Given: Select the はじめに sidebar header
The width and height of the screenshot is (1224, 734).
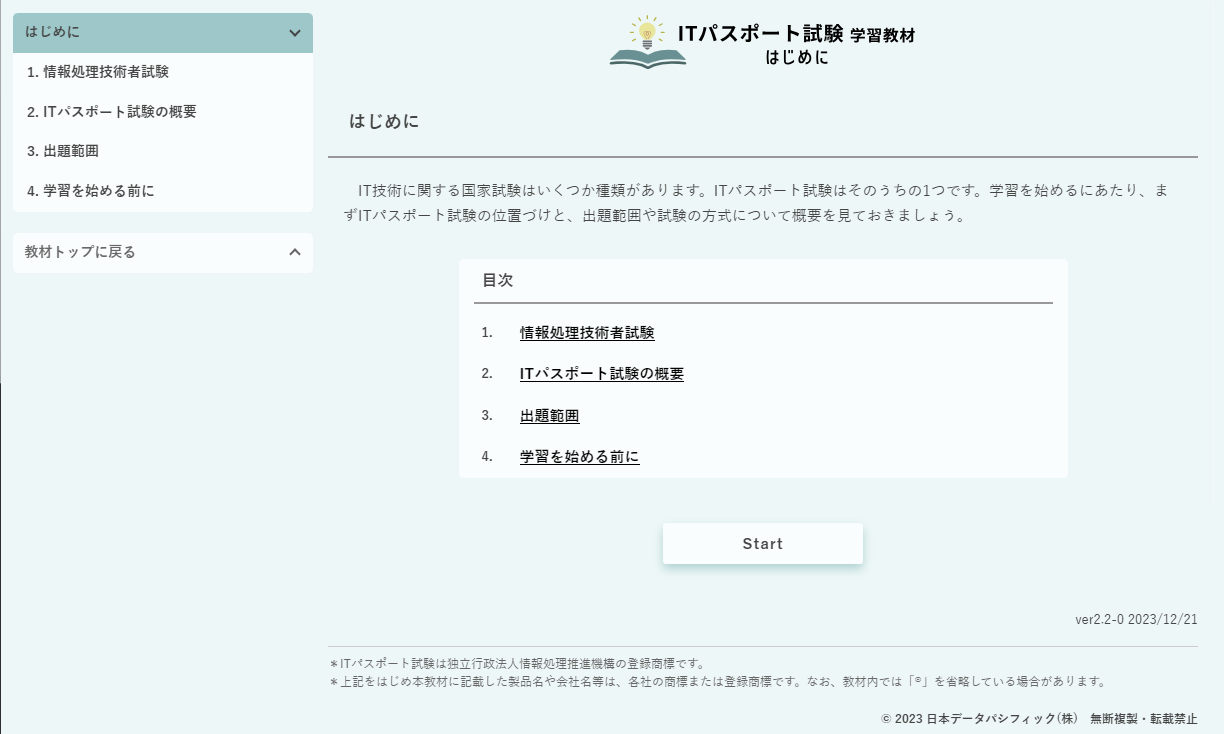Looking at the screenshot, I should click(x=163, y=33).
